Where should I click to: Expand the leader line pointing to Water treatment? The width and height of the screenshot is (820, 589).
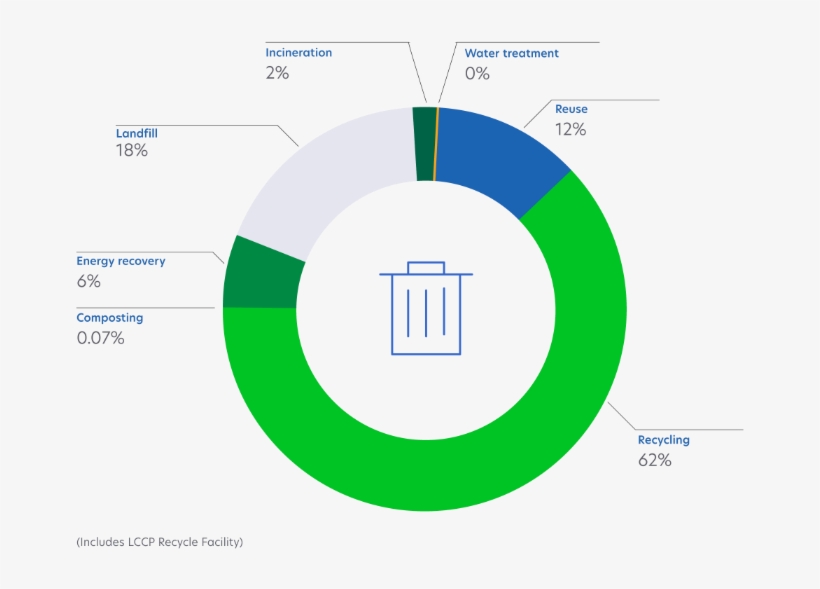coord(520,43)
